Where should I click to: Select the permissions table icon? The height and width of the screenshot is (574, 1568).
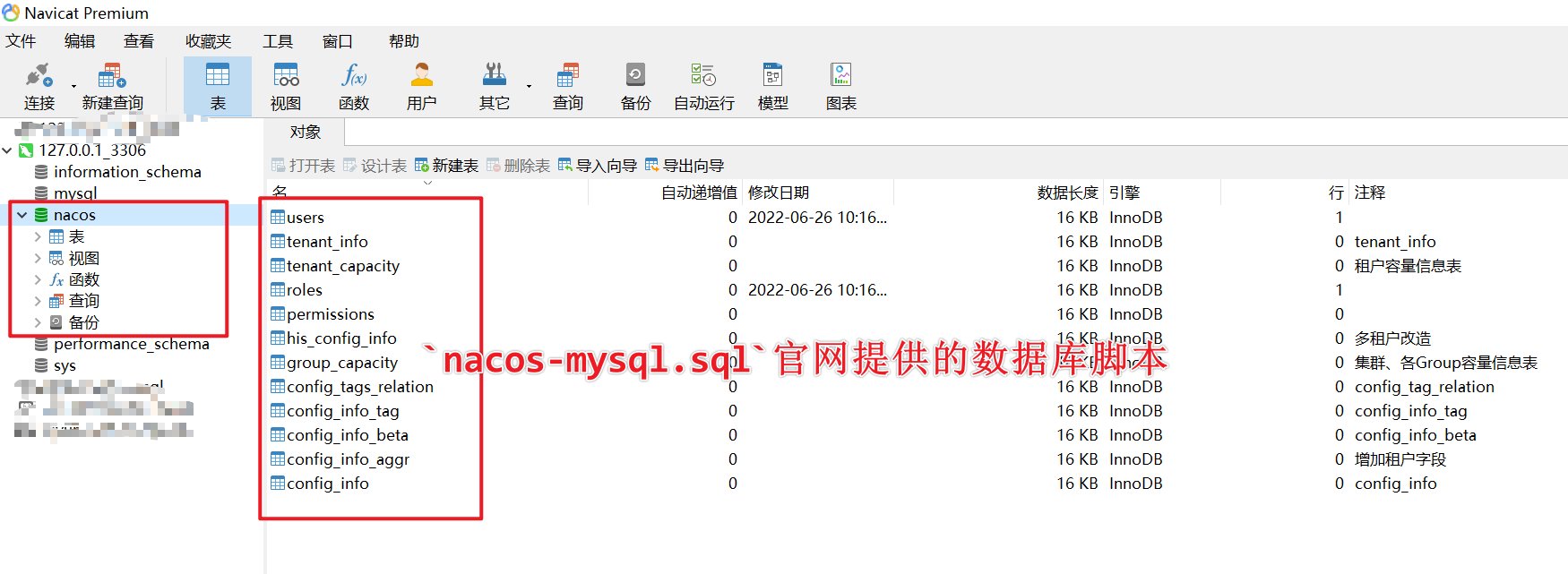278,314
